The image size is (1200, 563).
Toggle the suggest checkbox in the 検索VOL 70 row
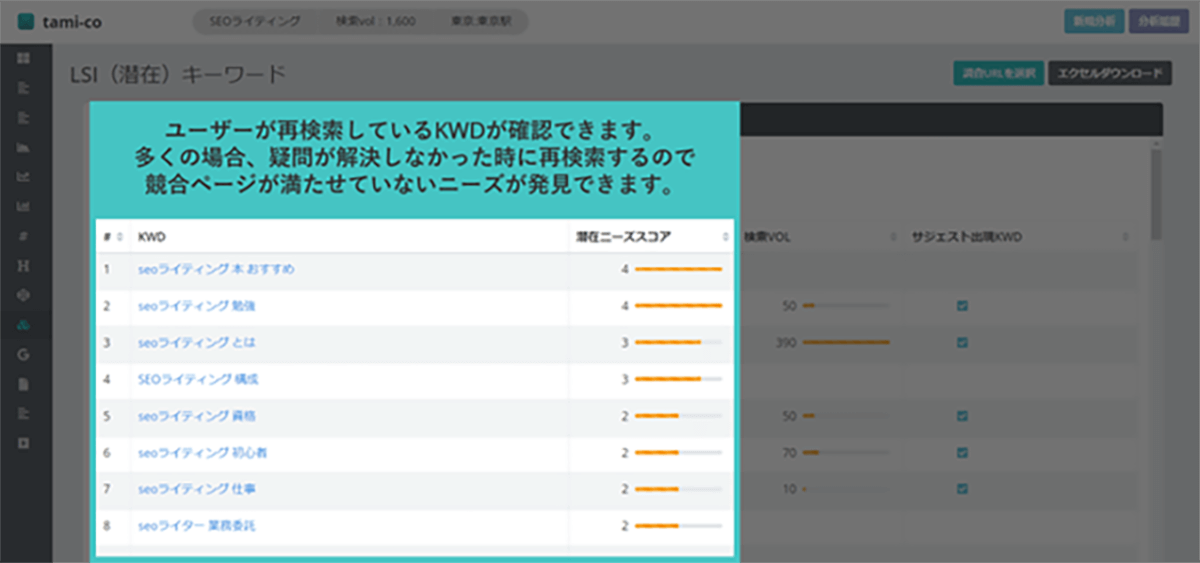962,453
